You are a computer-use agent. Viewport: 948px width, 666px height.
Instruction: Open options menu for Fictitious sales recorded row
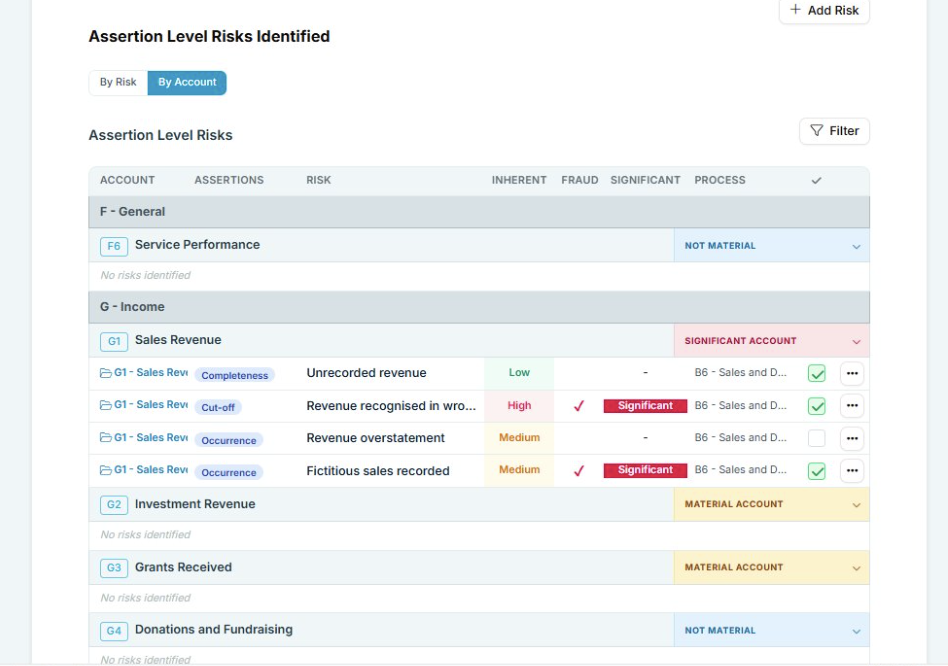tap(852, 471)
